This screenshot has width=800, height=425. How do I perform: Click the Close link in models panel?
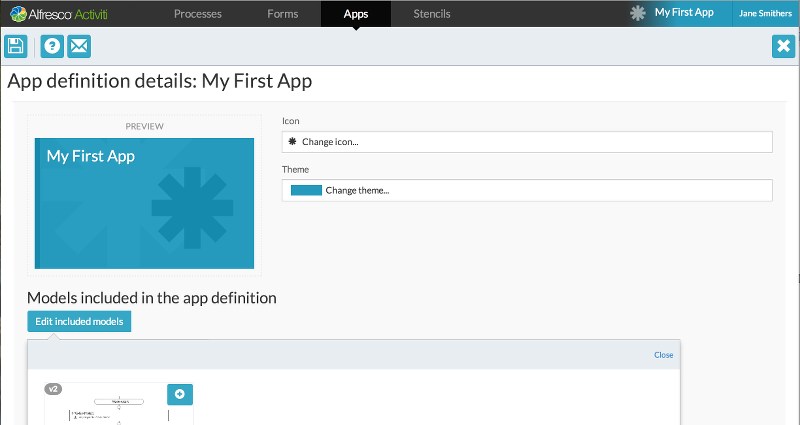(663, 355)
